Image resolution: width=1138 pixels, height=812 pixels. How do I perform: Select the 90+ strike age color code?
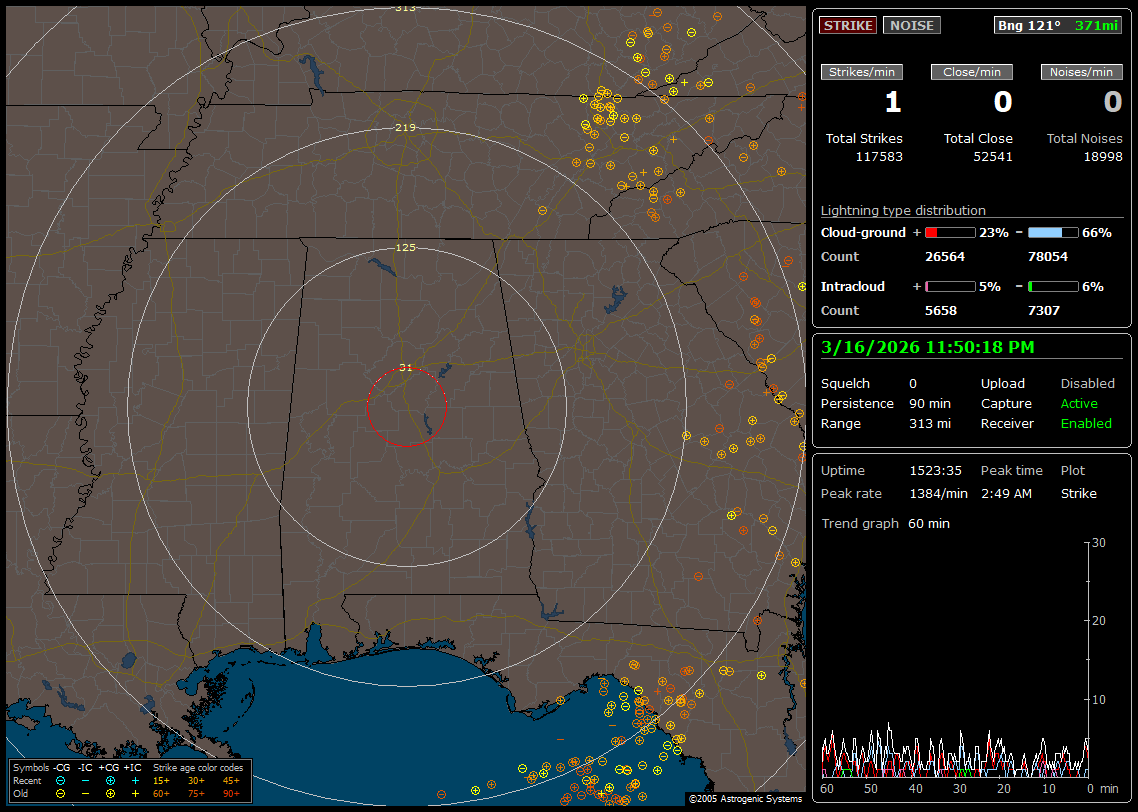(x=231, y=793)
